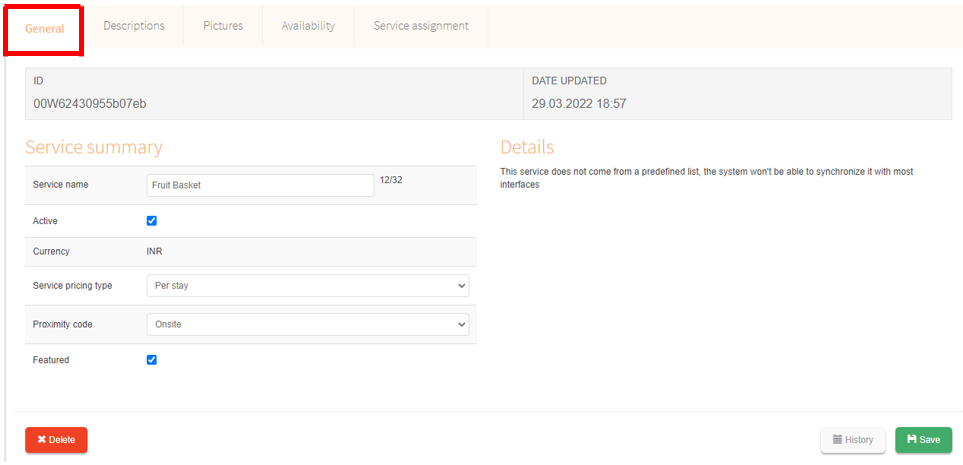Click the red Delete button
963x465 pixels.
point(56,440)
